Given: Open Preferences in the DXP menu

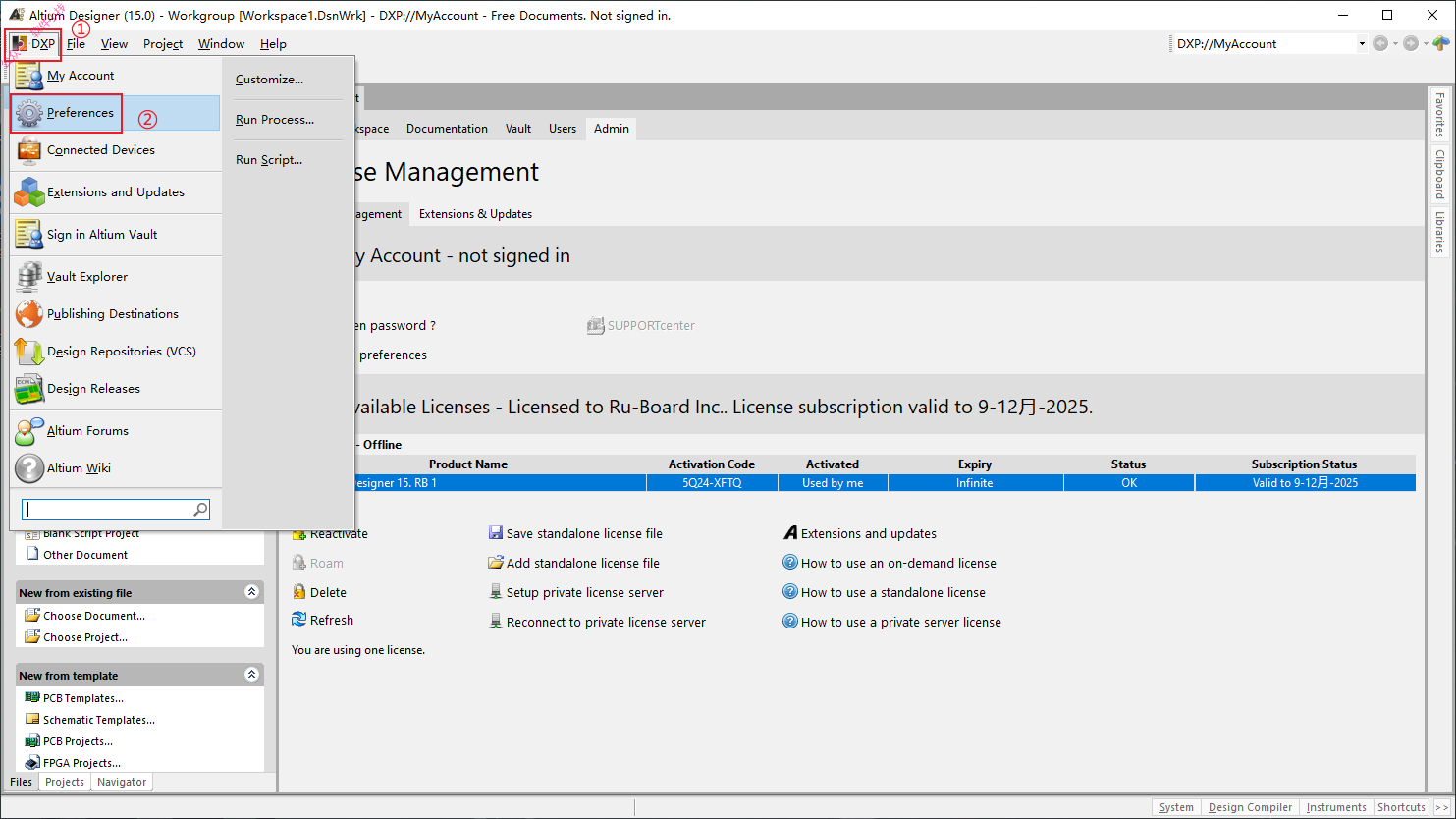Looking at the screenshot, I should (116, 113).
